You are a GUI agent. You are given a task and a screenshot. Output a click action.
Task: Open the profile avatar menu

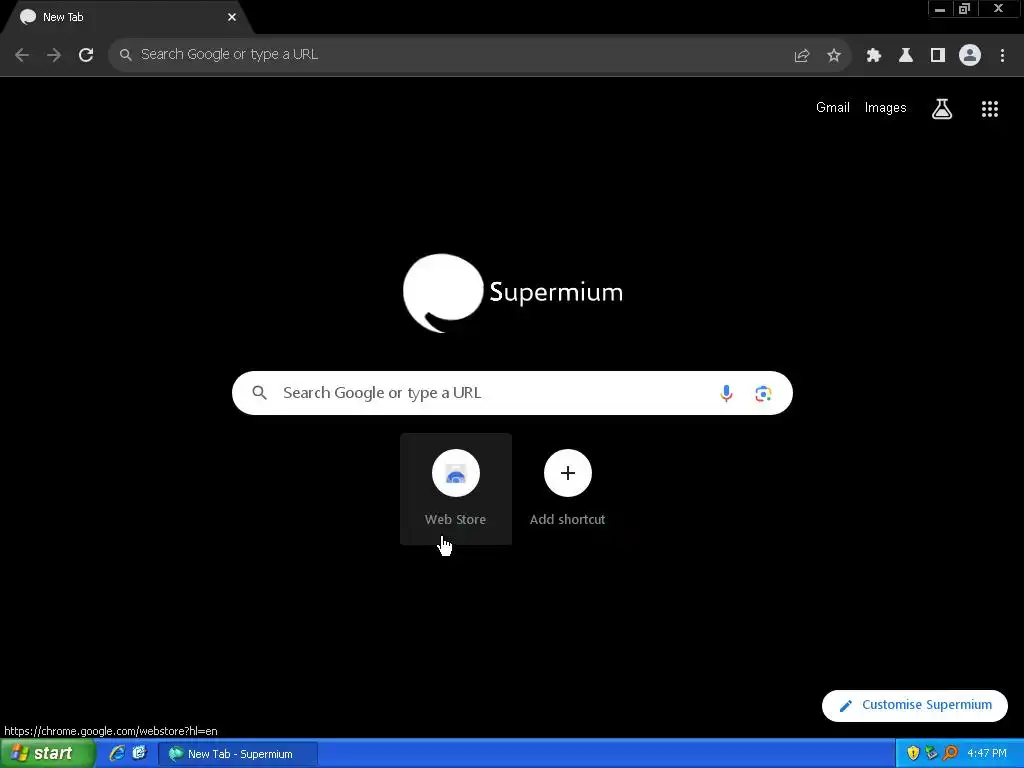[x=970, y=56]
